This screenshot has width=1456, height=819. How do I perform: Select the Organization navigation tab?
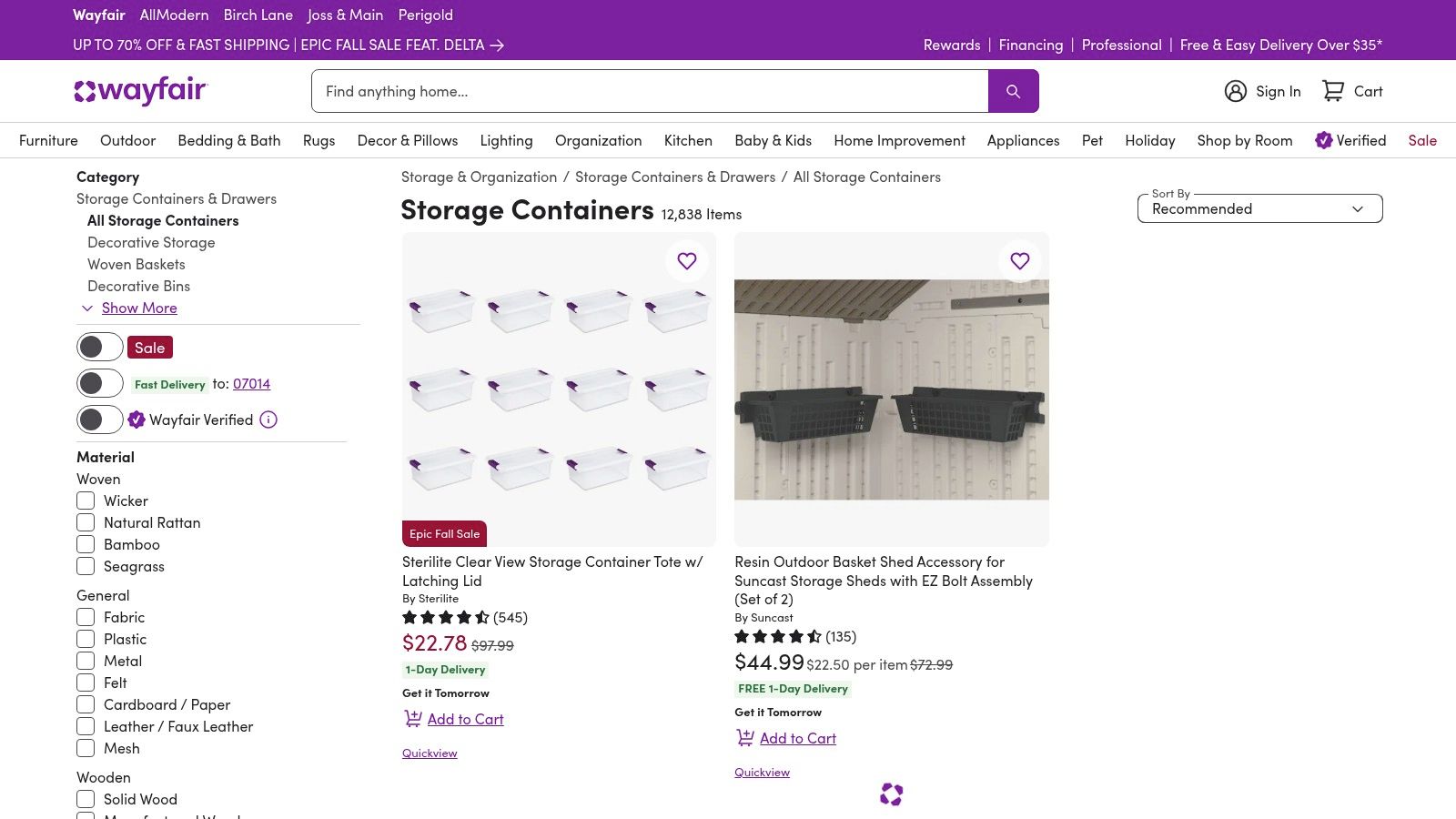pyautogui.click(x=598, y=140)
